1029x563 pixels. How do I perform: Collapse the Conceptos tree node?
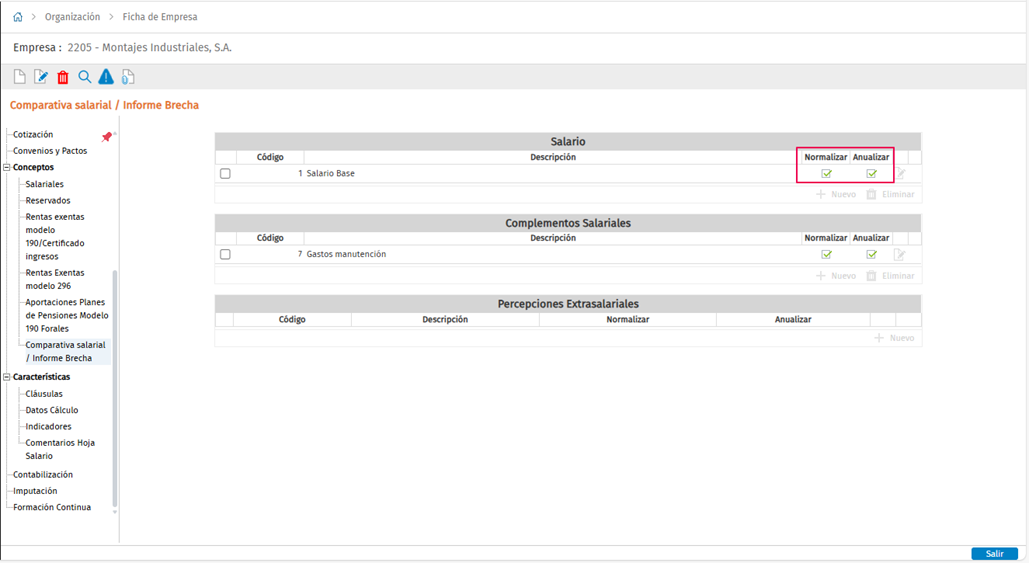coord(7,167)
